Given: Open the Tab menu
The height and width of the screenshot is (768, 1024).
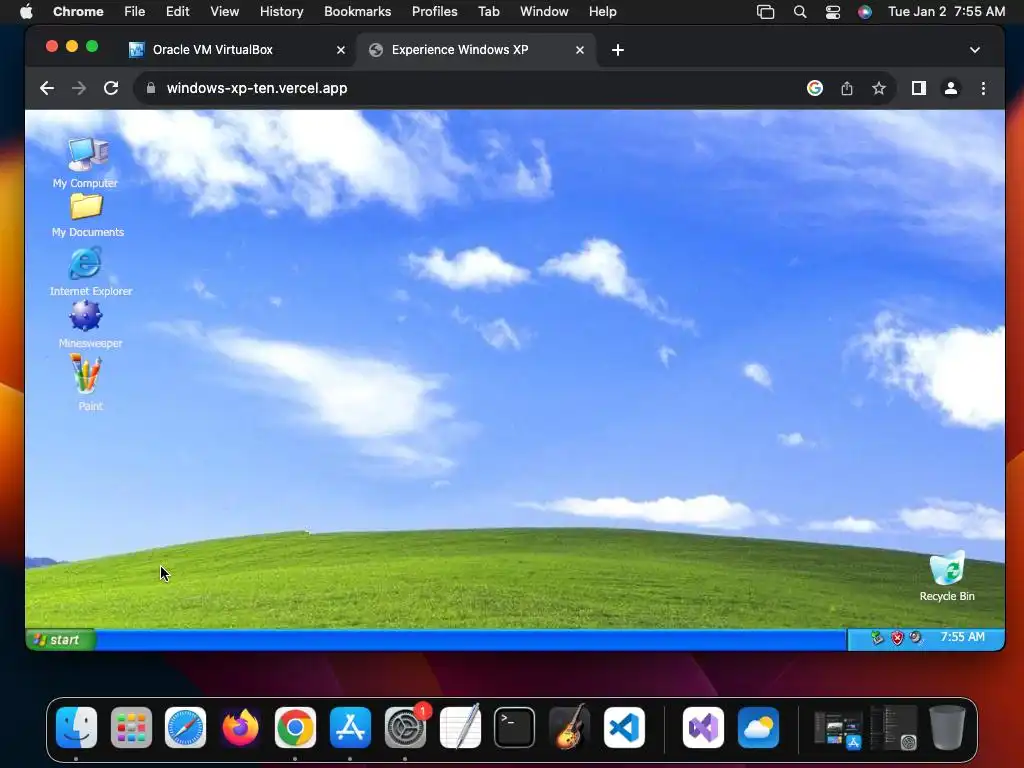Looking at the screenshot, I should pos(488,11).
